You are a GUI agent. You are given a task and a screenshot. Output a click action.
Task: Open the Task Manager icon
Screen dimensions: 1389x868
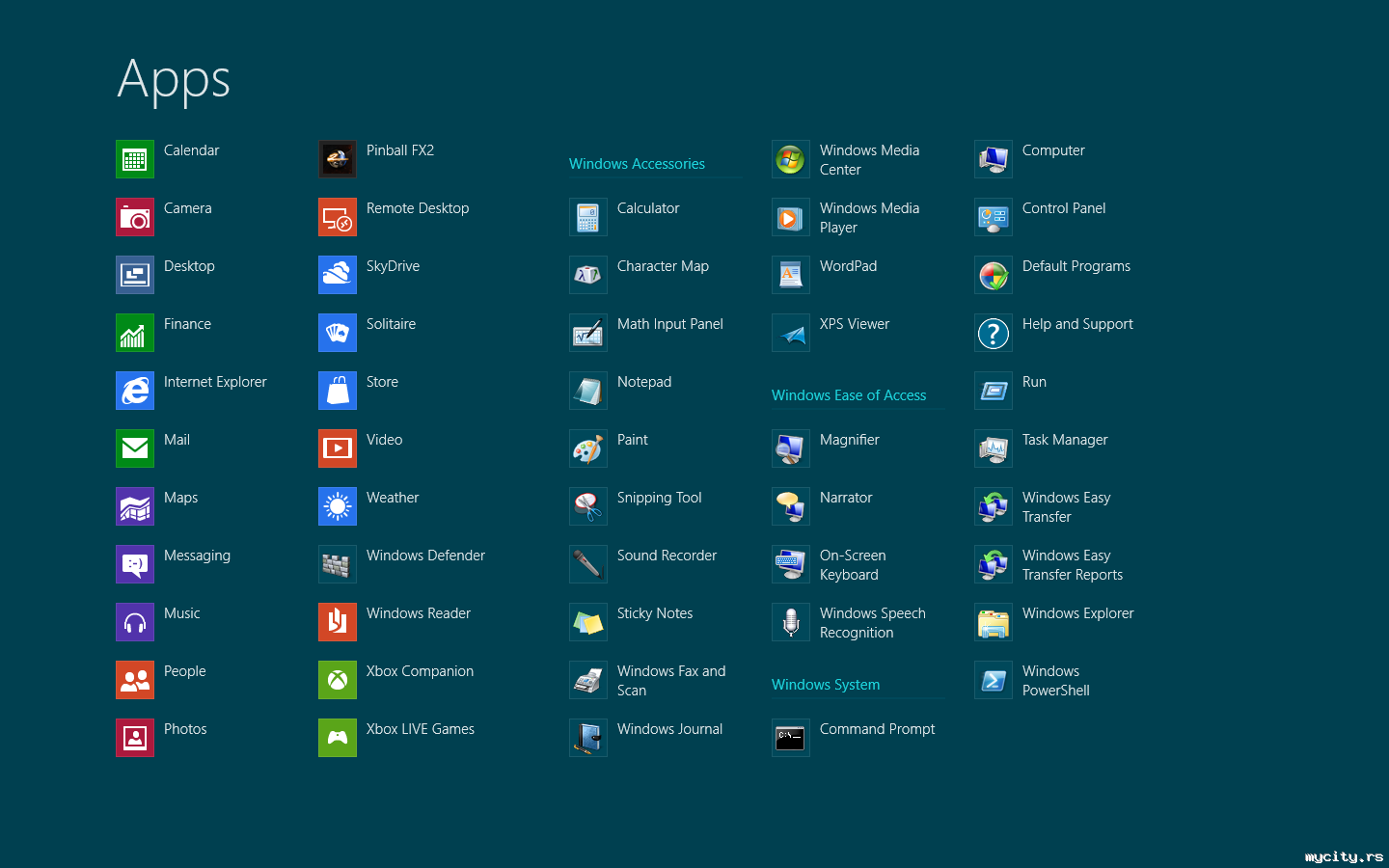(x=994, y=448)
